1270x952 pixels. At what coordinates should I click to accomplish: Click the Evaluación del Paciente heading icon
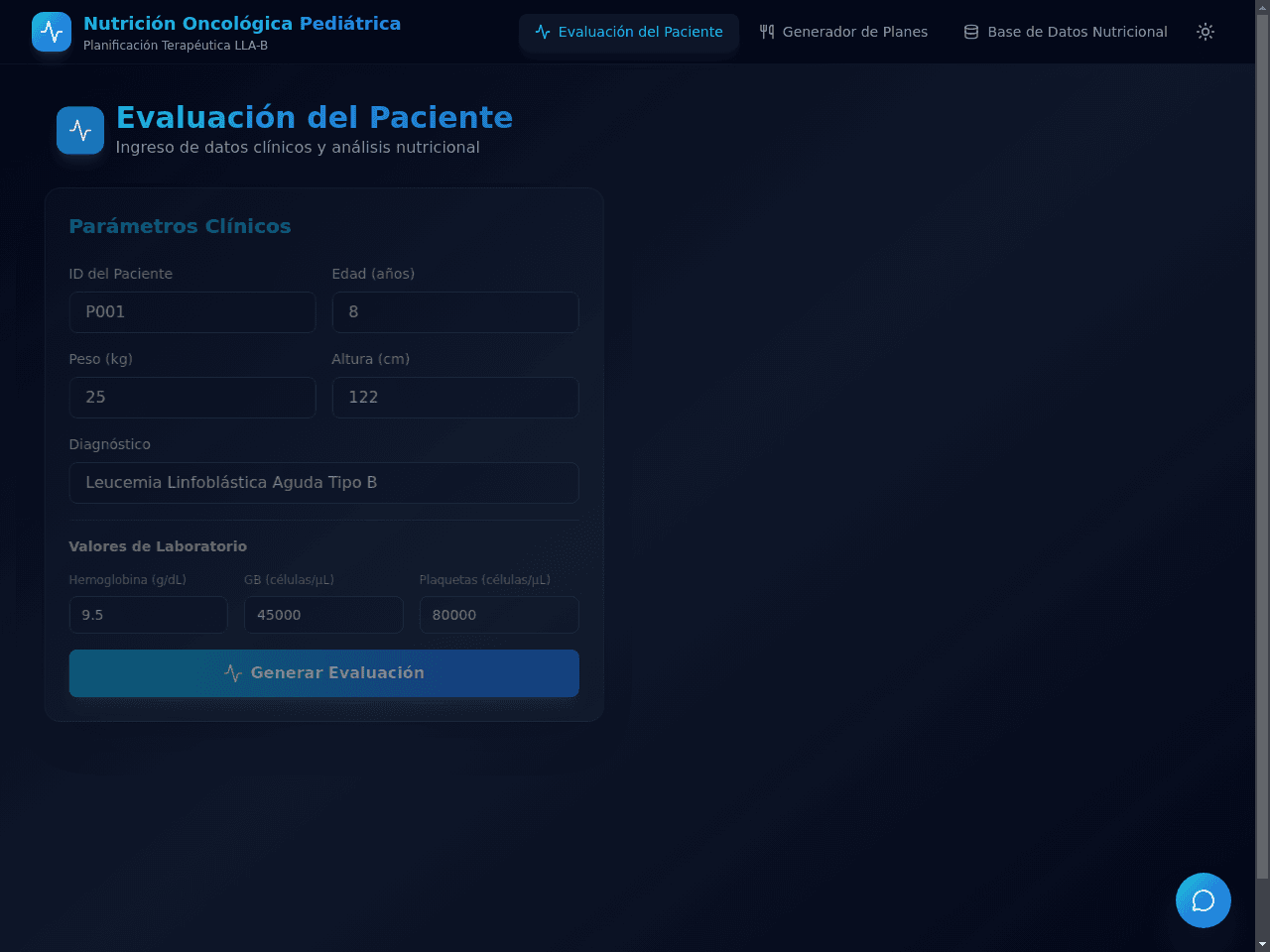click(80, 130)
